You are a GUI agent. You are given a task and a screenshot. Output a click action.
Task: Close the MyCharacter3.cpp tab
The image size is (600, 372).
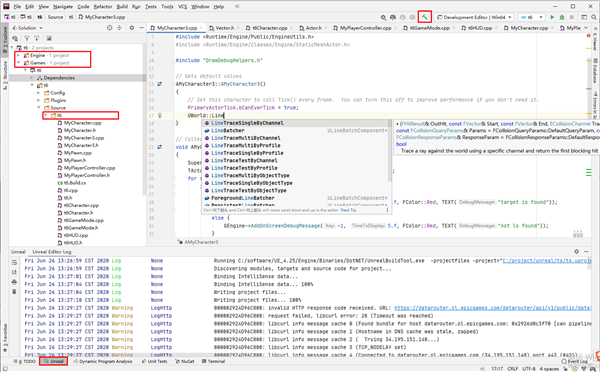pyautogui.click(x=201, y=28)
